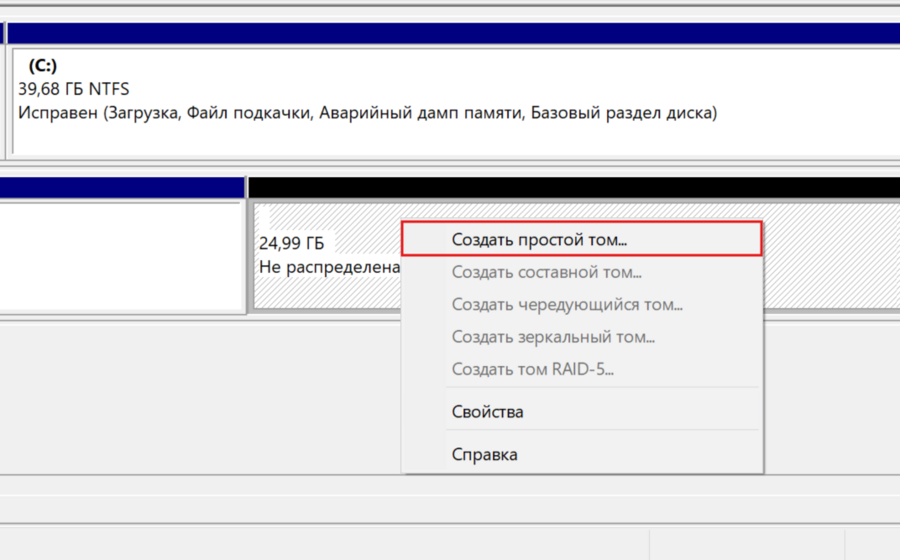Select the (C:) volume label
The image size is (900, 560).
tap(43, 66)
